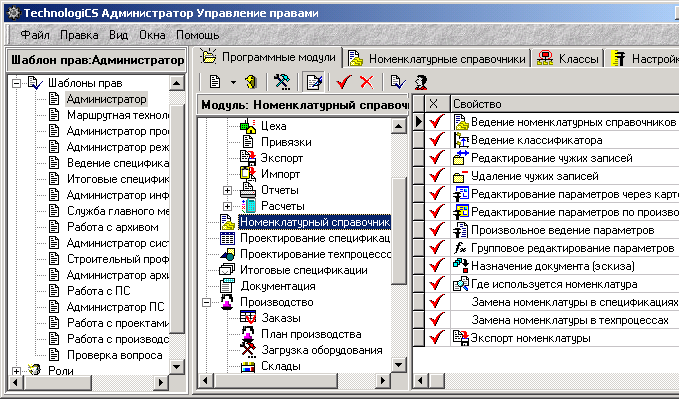The height and width of the screenshot is (399, 679).
Task: Switch to the Программные модули tab
Action: (269, 57)
